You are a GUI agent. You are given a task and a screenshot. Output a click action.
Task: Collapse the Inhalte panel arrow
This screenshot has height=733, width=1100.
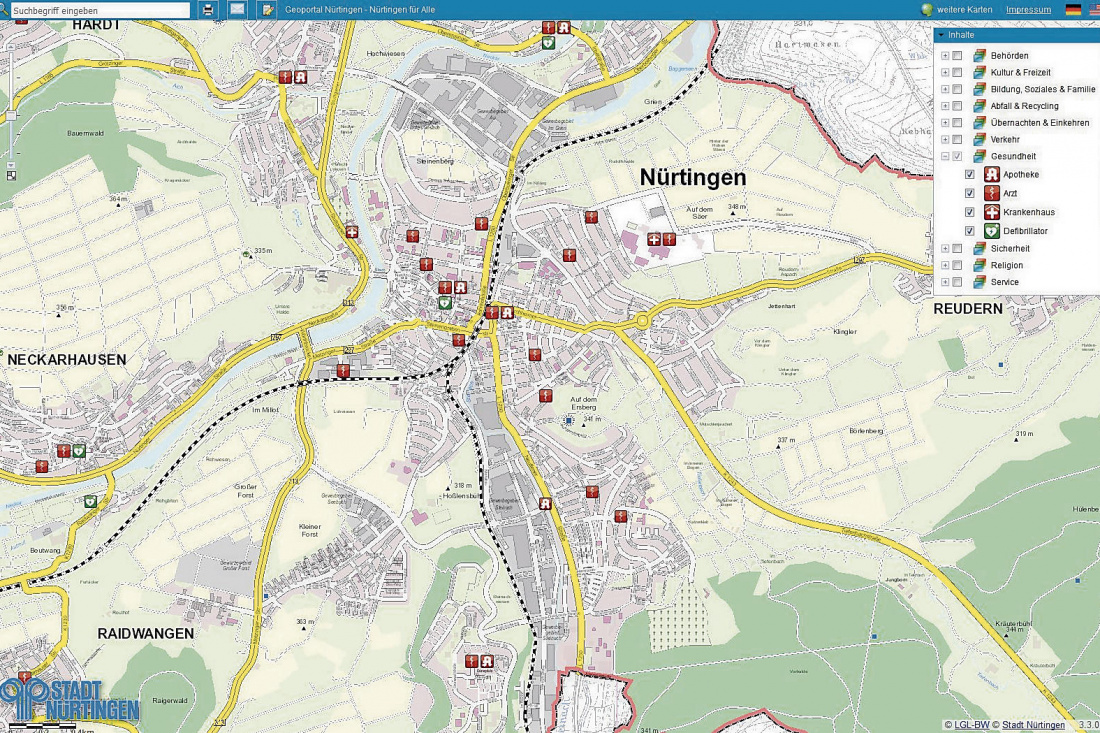tap(940, 35)
